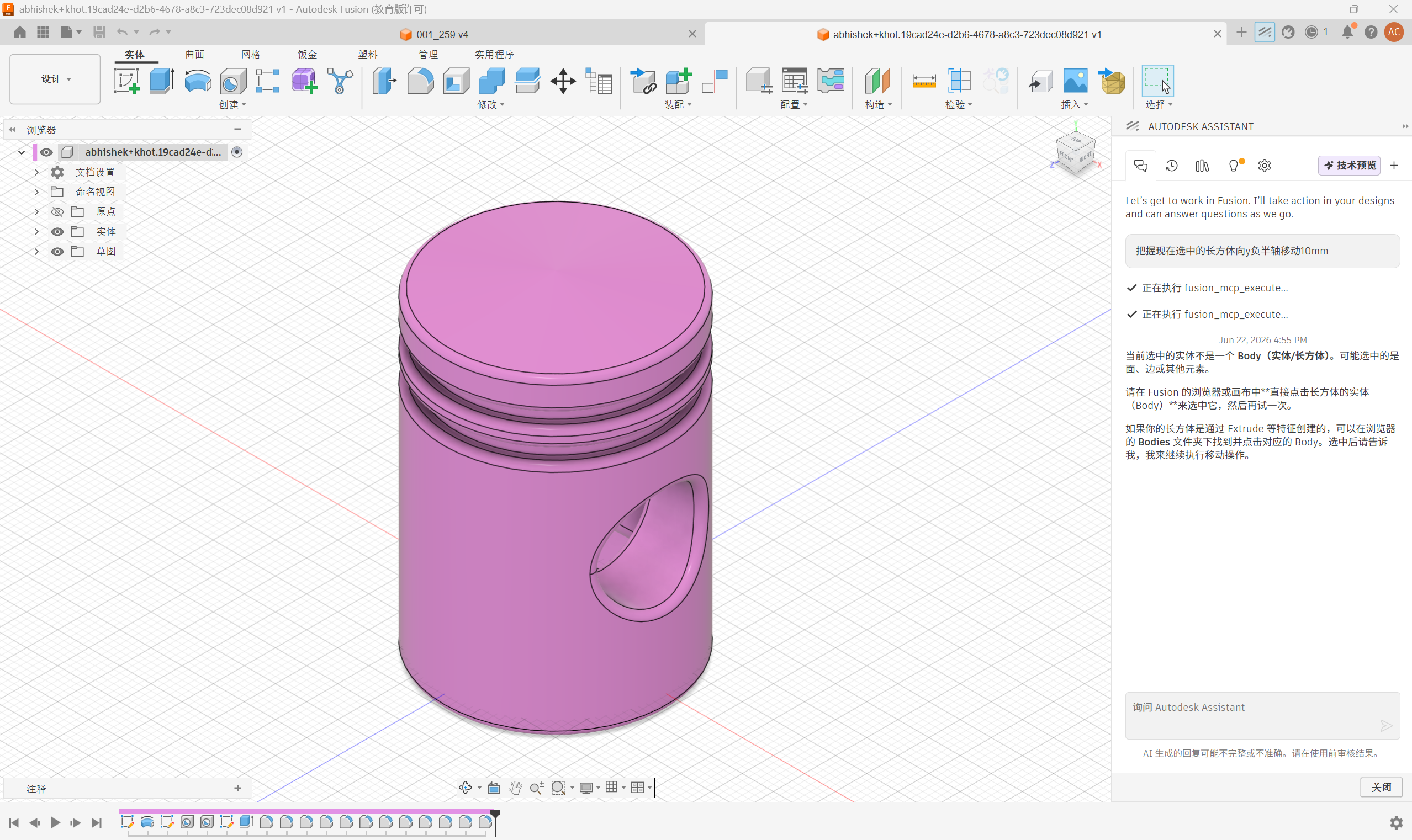The width and height of the screenshot is (1412, 840).
Task: Expand the 原点 tree node
Action: point(36,212)
